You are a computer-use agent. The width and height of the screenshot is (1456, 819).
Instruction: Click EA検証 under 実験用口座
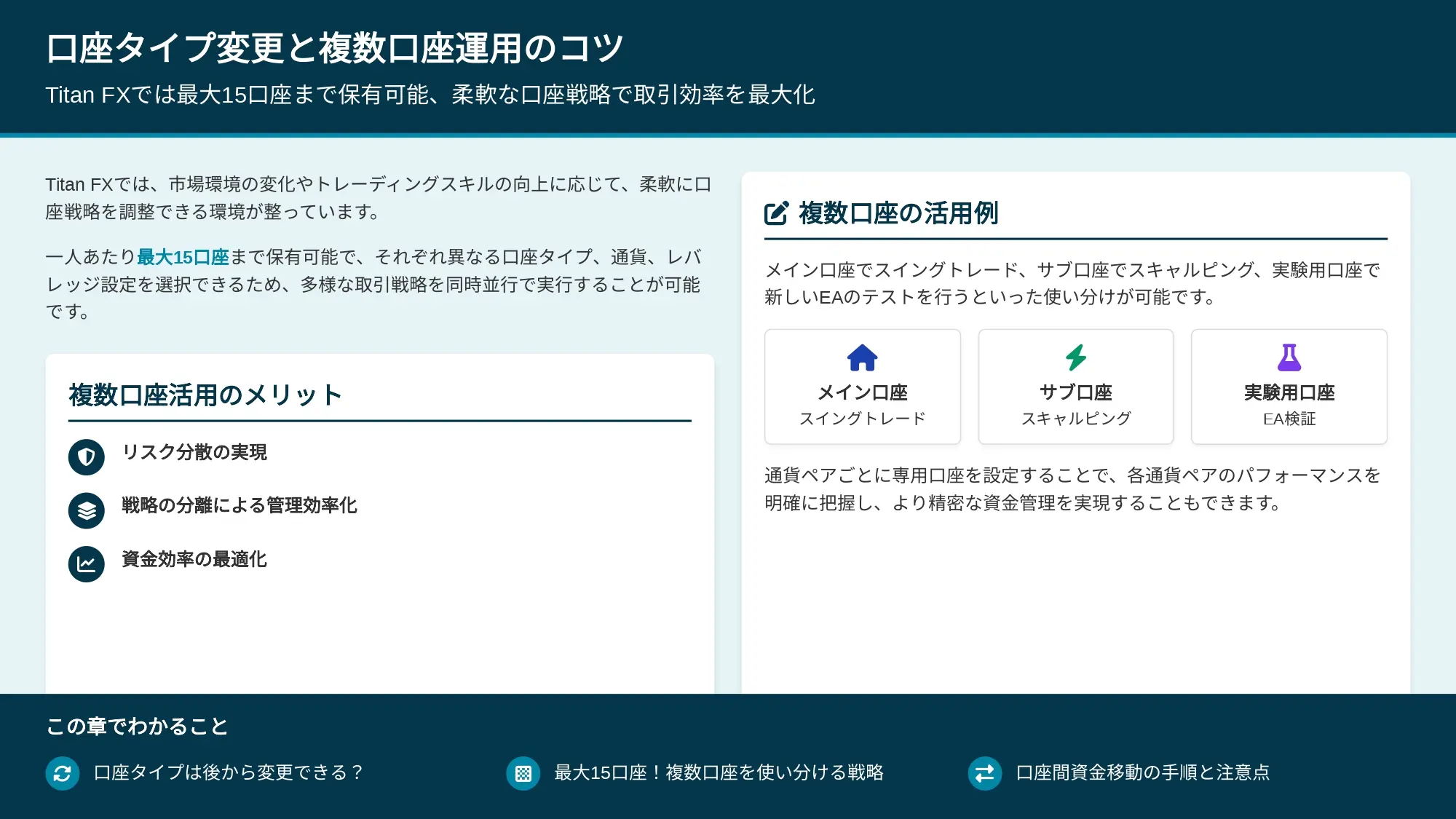click(x=1289, y=419)
